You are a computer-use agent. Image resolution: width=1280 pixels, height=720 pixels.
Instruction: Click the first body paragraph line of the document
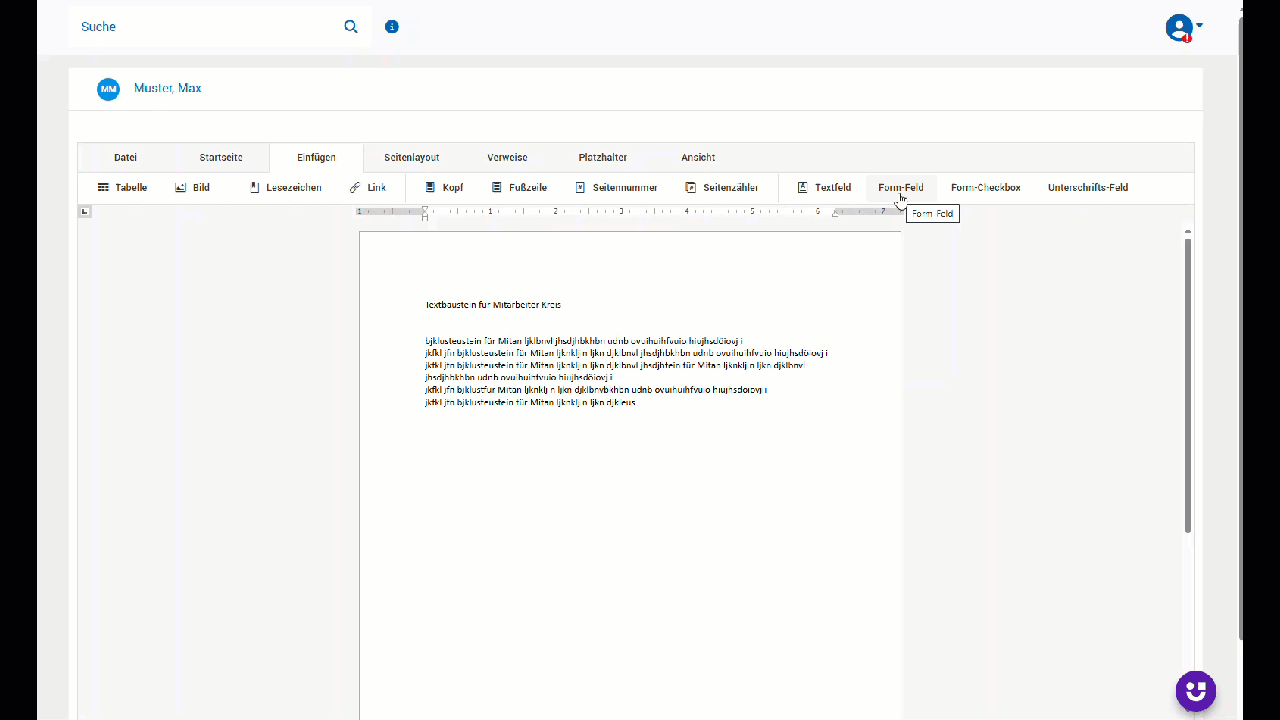coord(584,341)
